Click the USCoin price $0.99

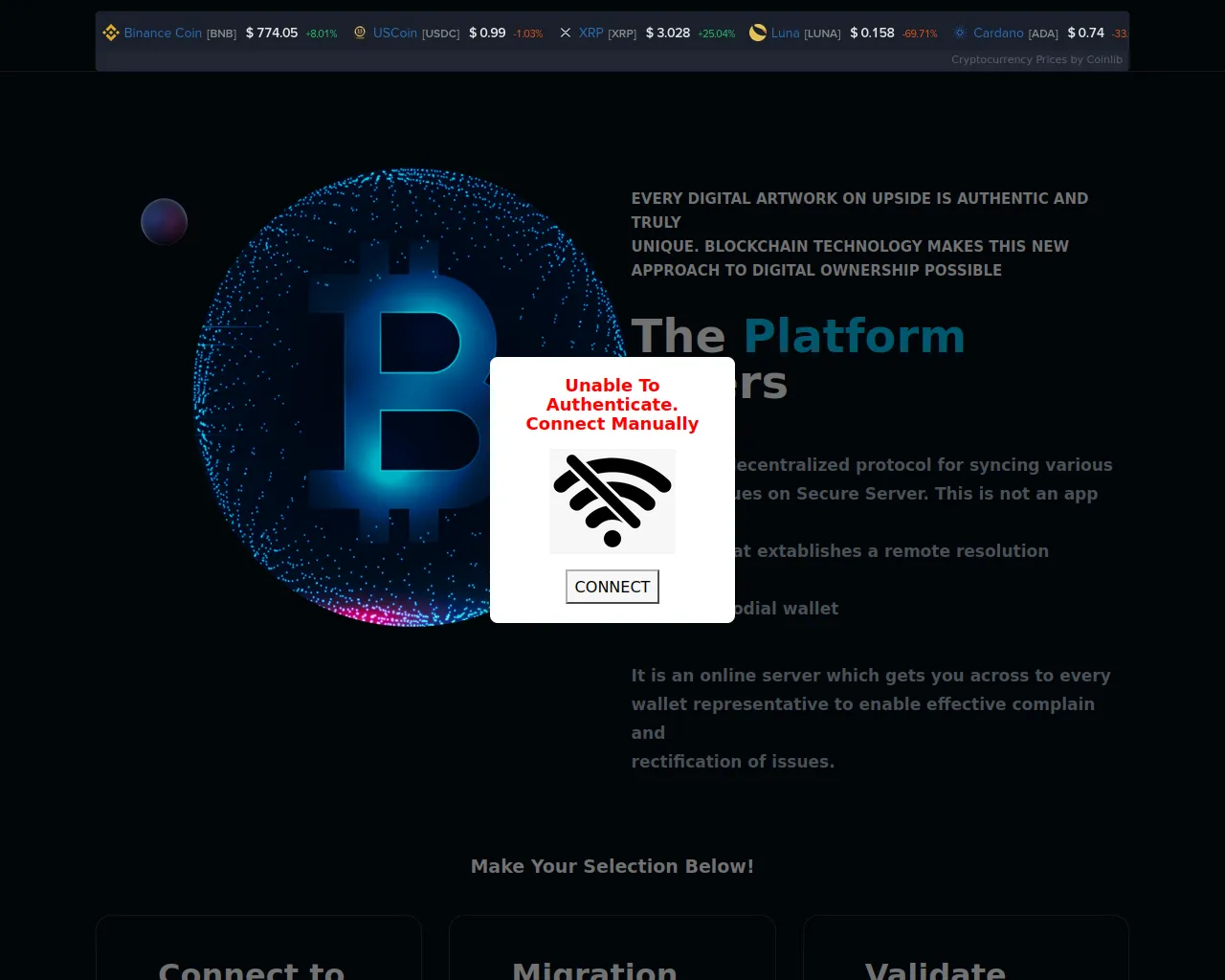pos(487,33)
